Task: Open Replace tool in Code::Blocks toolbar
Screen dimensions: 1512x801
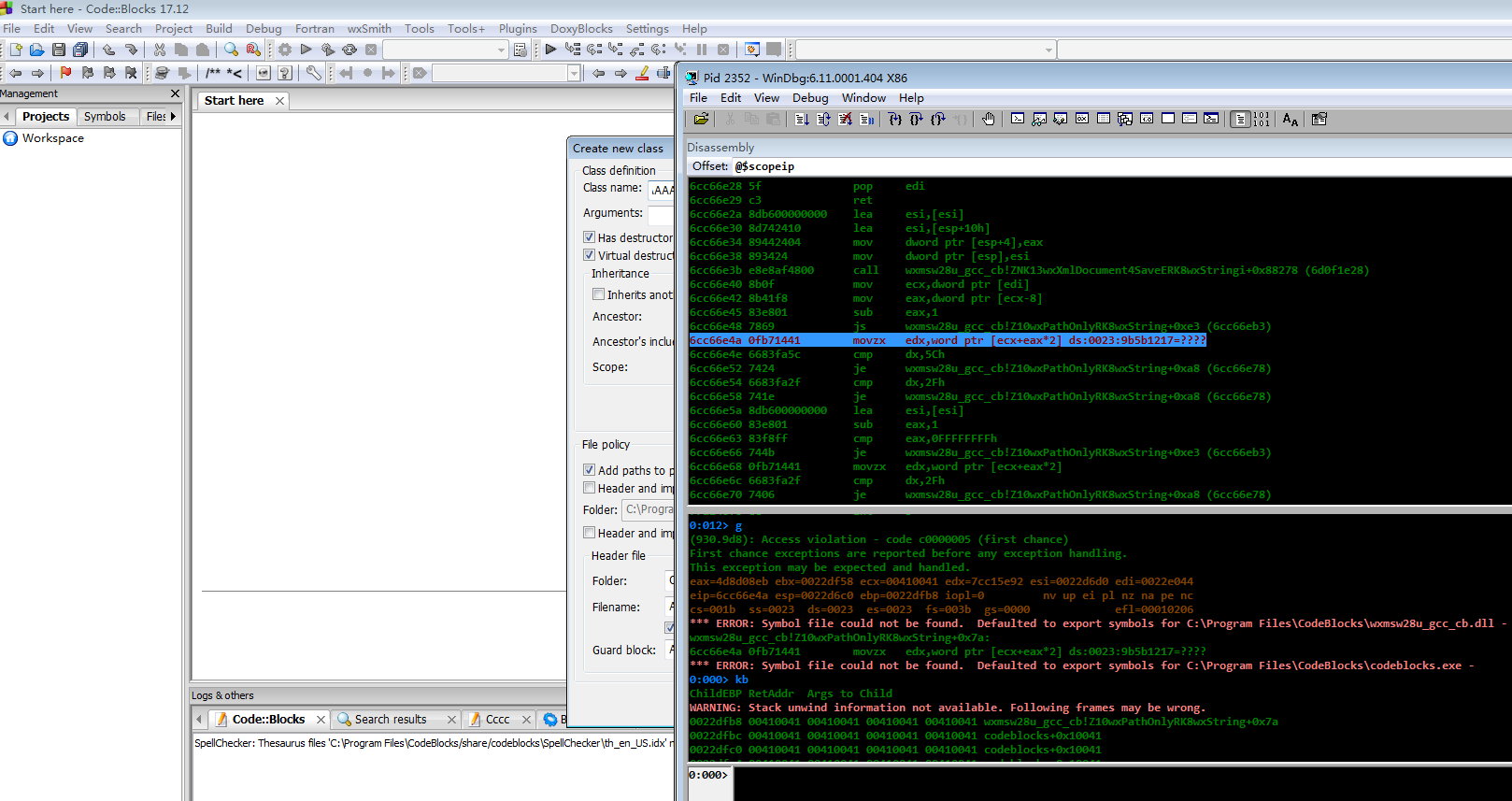Action: [x=253, y=50]
